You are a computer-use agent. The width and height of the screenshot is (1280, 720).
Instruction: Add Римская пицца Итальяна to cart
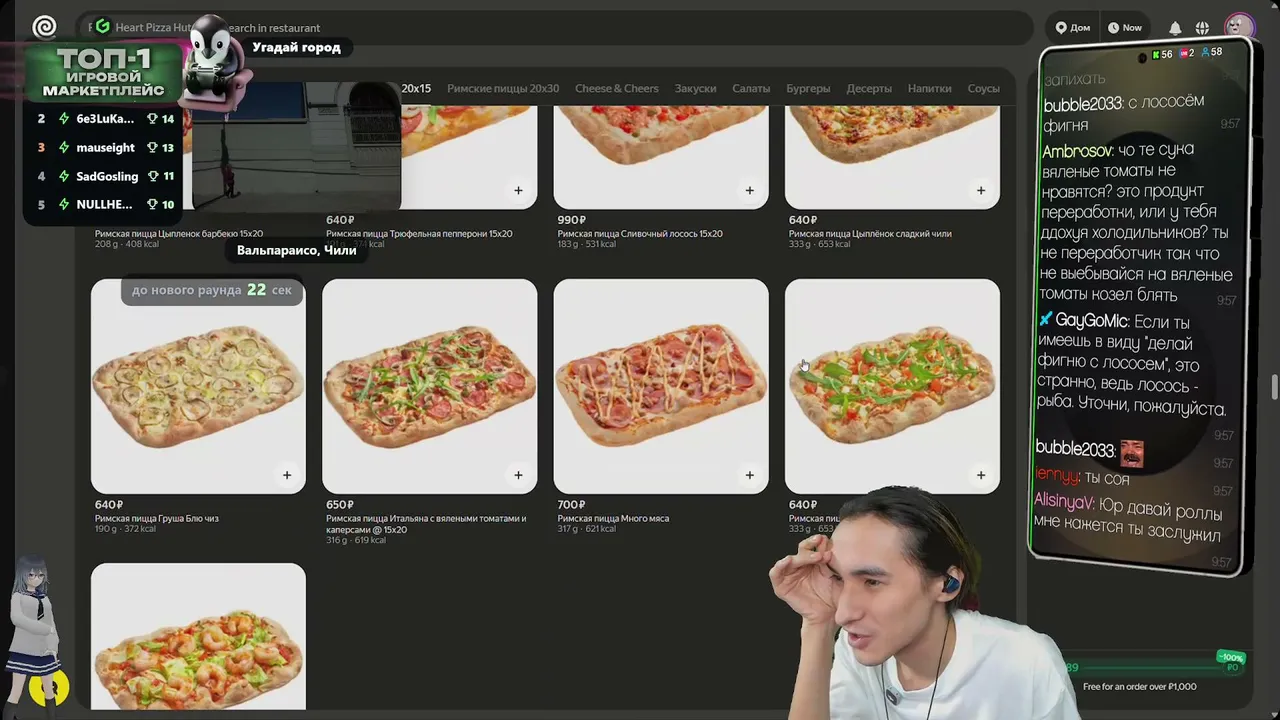pyautogui.click(x=518, y=475)
